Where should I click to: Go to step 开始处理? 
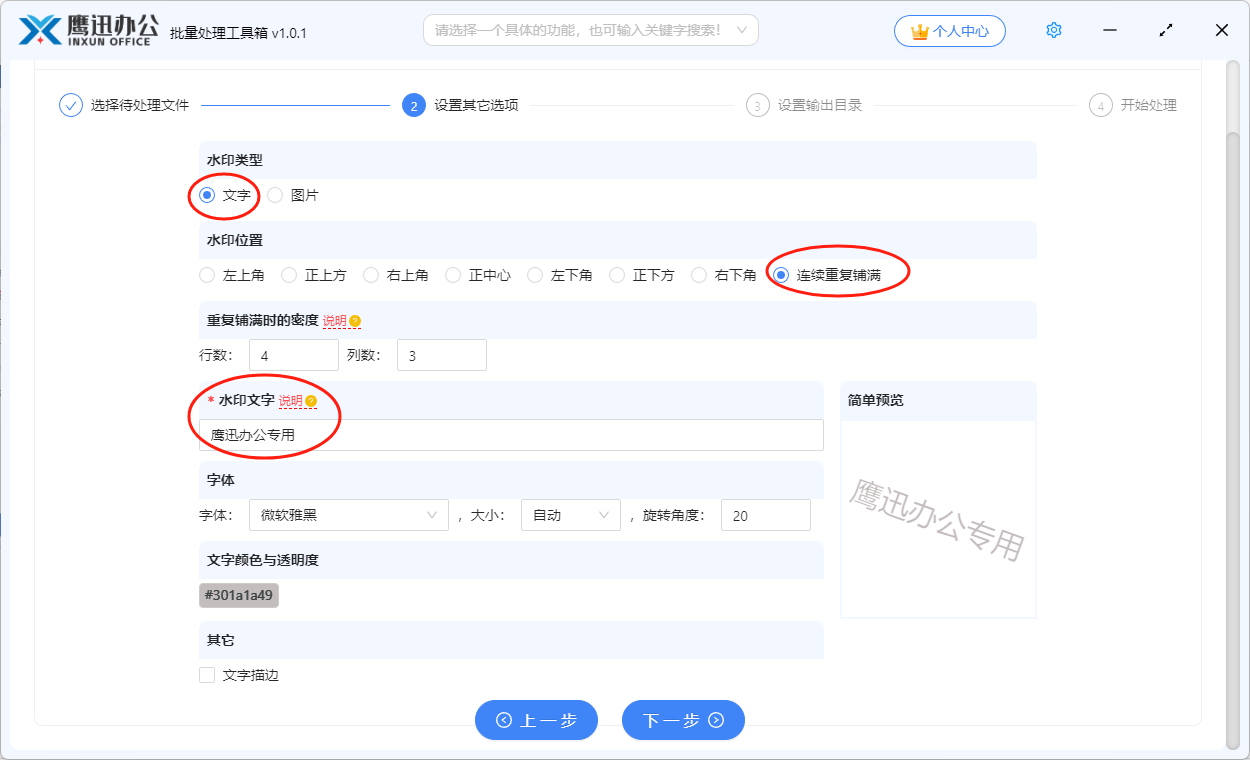point(1148,105)
